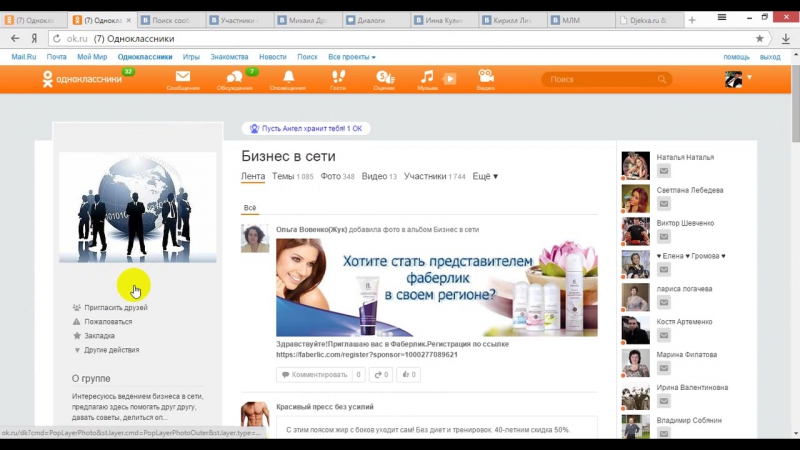Switch to Участники tab
The height and width of the screenshot is (450, 800).
coord(435,177)
